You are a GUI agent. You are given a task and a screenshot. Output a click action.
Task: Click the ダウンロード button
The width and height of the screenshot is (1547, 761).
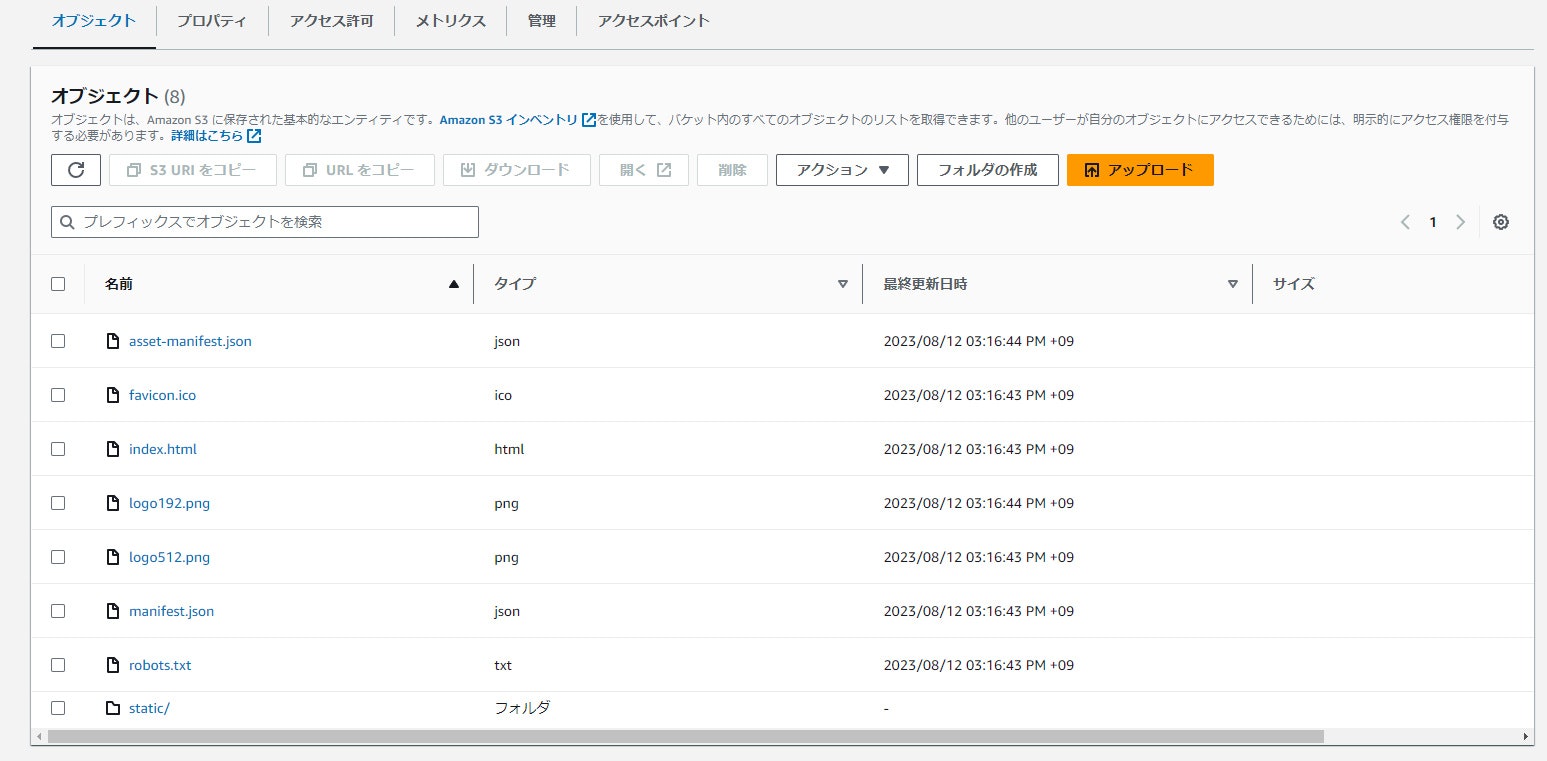(516, 170)
